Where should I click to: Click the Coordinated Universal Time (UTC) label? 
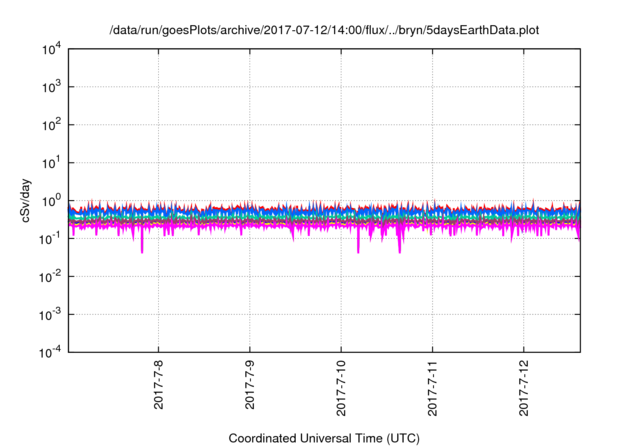(x=324, y=439)
